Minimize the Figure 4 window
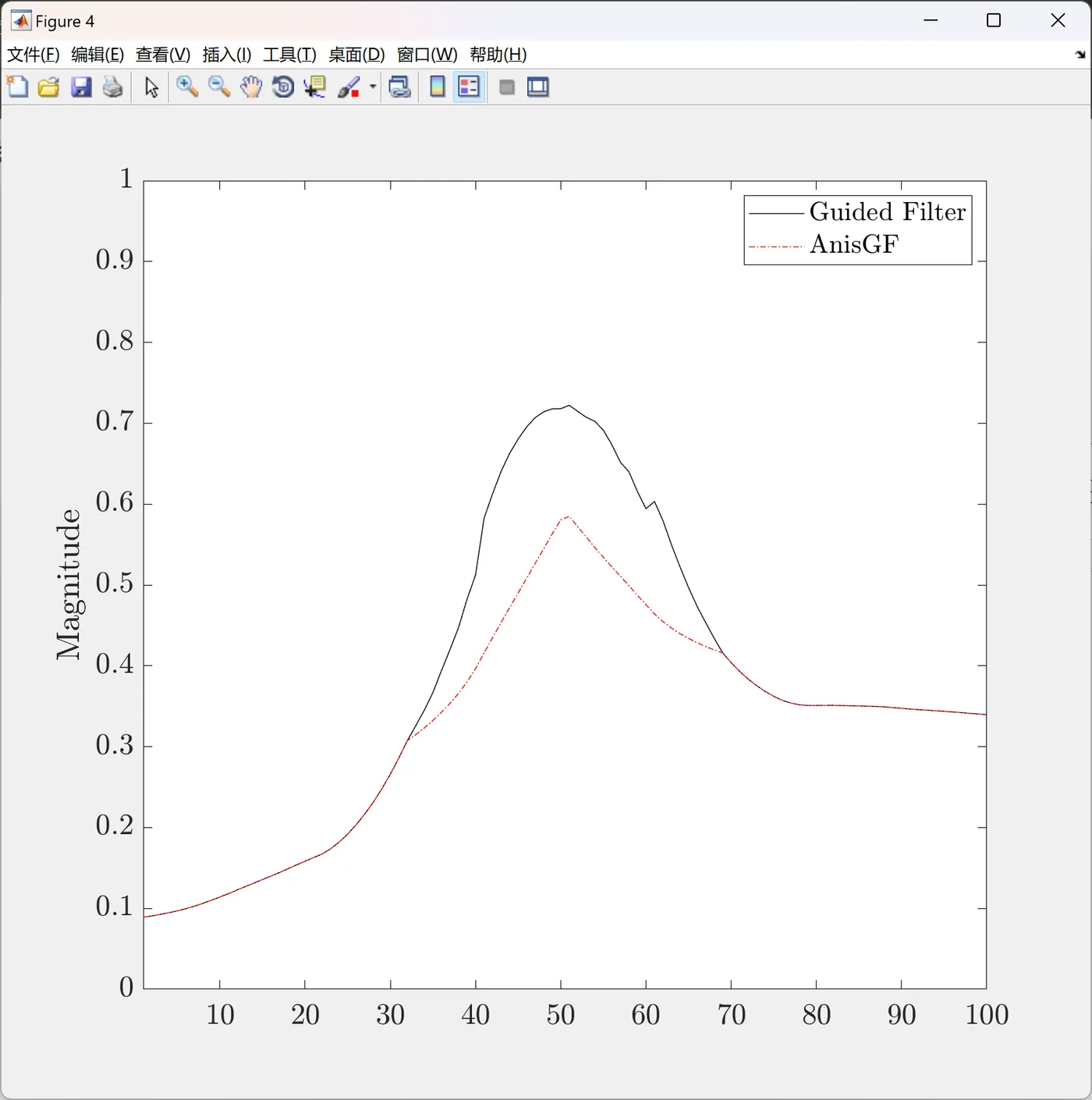The height and width of the screenshot is (1100, 1092). pyautogui.click(x=931, y=20)
